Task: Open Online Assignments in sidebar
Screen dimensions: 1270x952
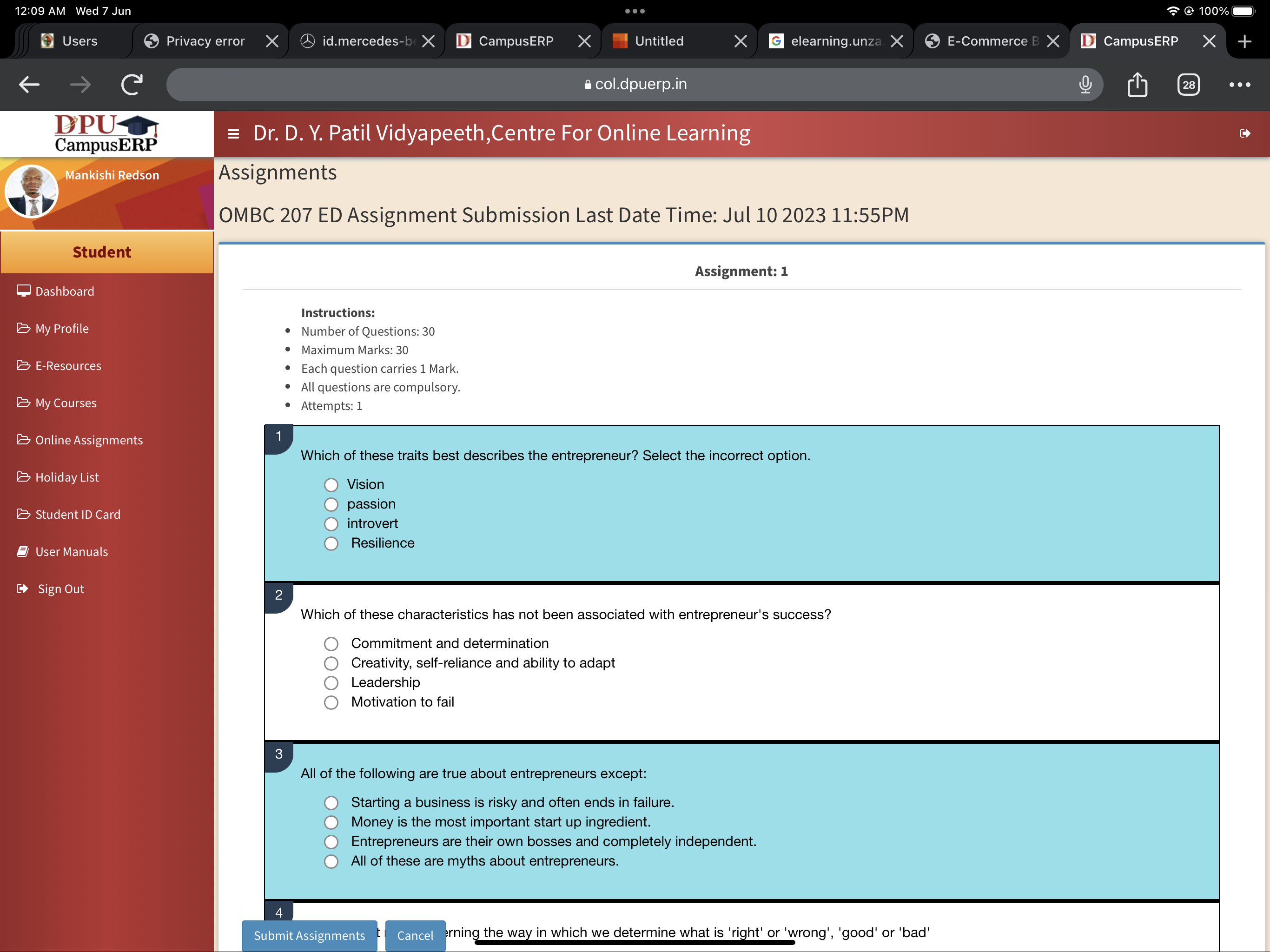Action: coord(88,440)
